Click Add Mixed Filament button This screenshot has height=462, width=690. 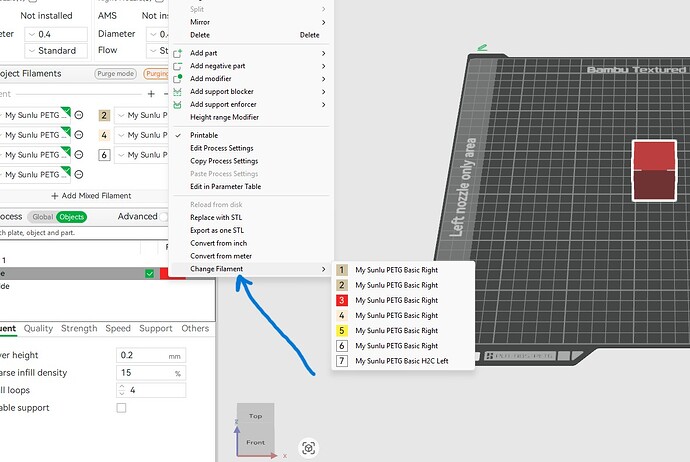tap(91, 195)
